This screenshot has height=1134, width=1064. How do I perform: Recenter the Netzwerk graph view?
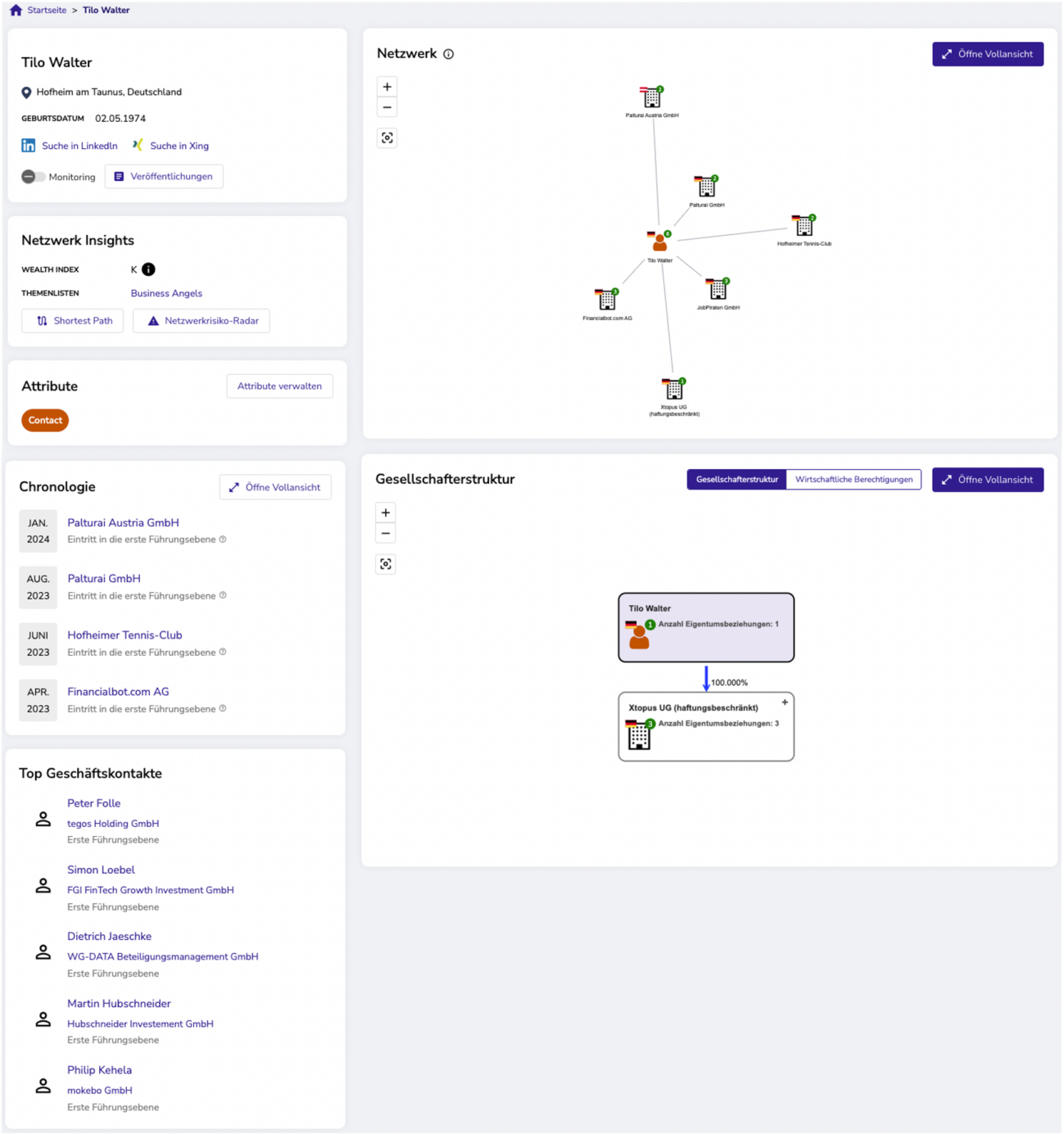point(387,138)
